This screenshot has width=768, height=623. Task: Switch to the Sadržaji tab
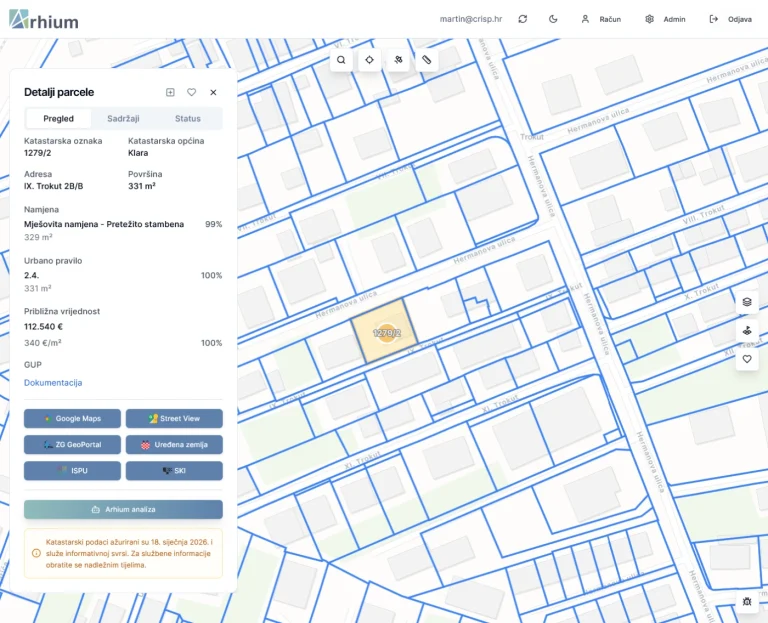click(x=123, y=118)
